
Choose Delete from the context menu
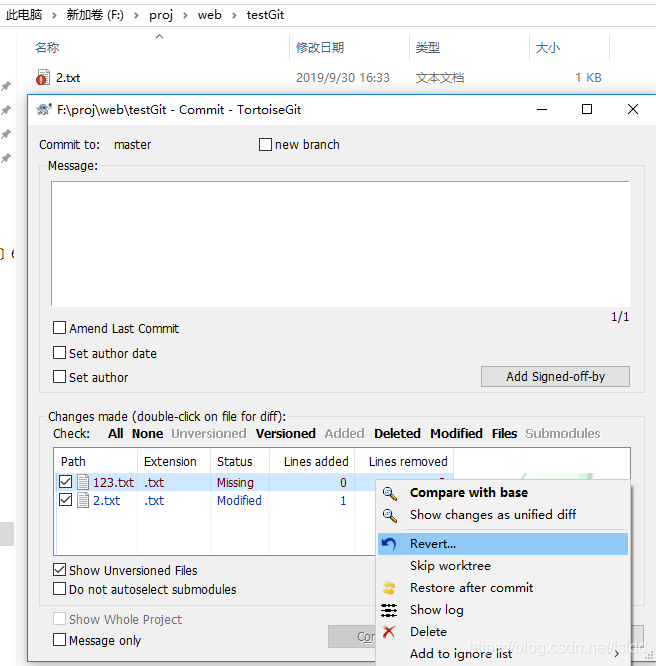[503, 632]
